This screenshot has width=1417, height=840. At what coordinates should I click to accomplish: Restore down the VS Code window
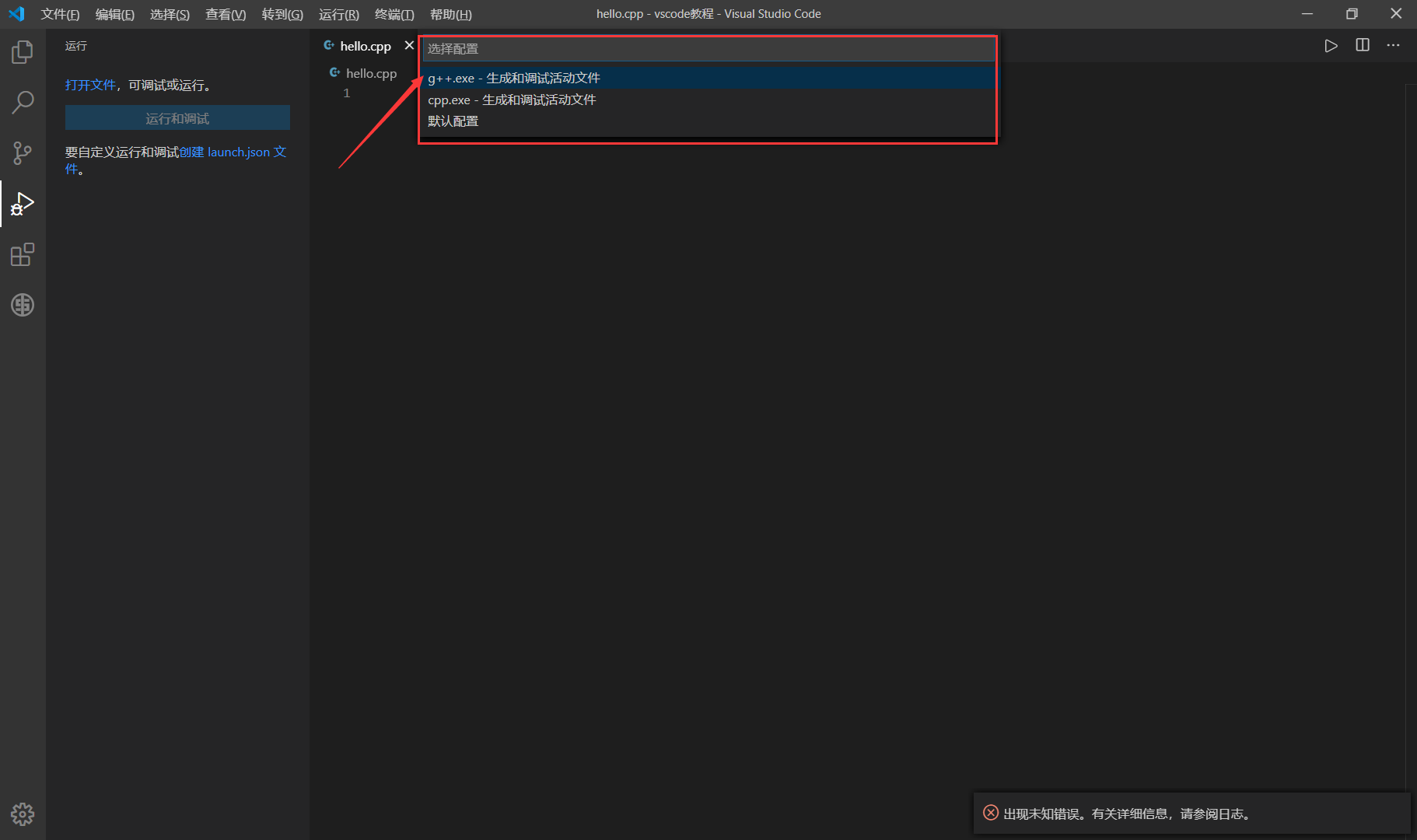tap(1352, 14)
